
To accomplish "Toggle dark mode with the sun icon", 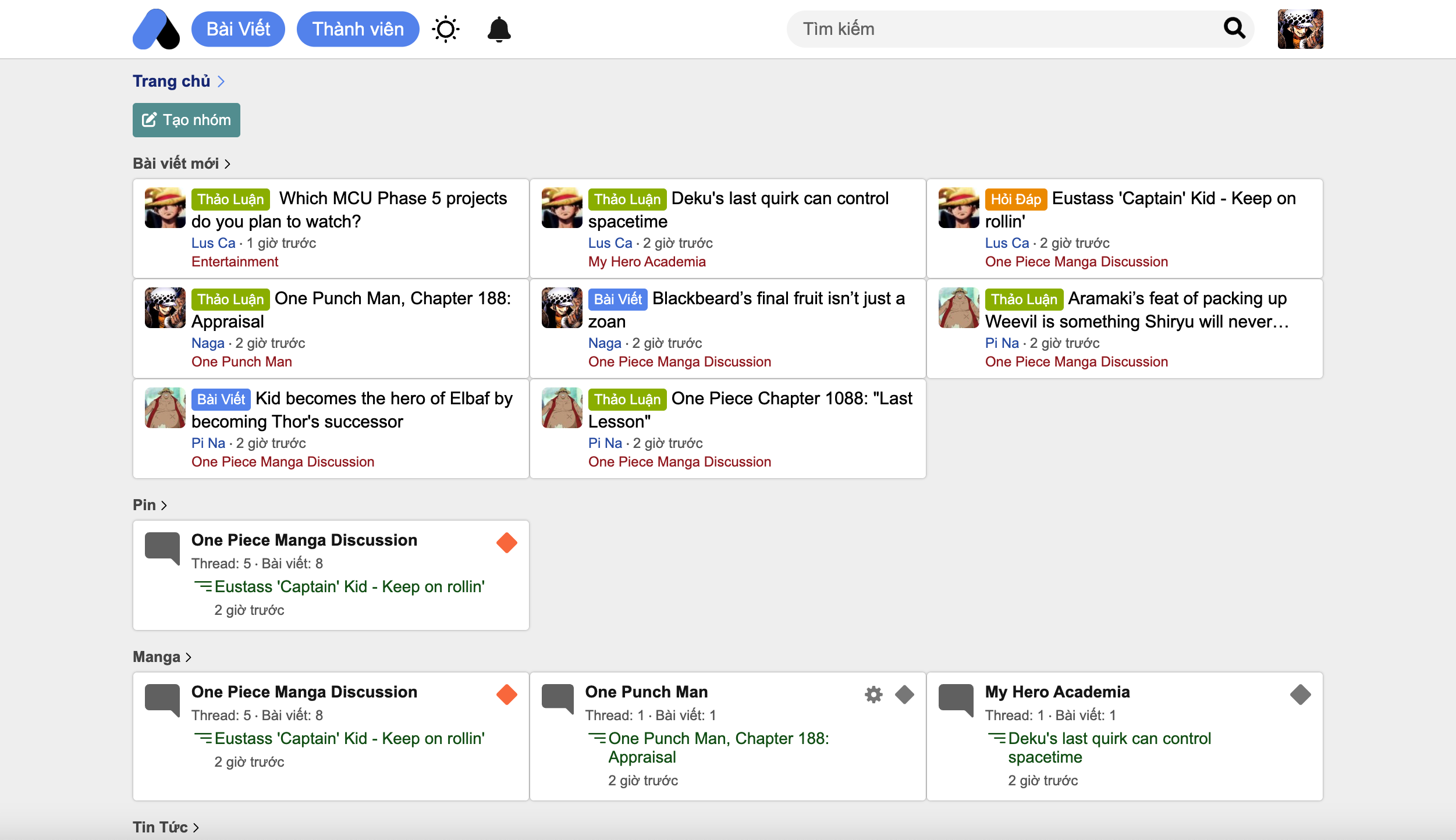I will pyautogui.click(x=446, y=29).
